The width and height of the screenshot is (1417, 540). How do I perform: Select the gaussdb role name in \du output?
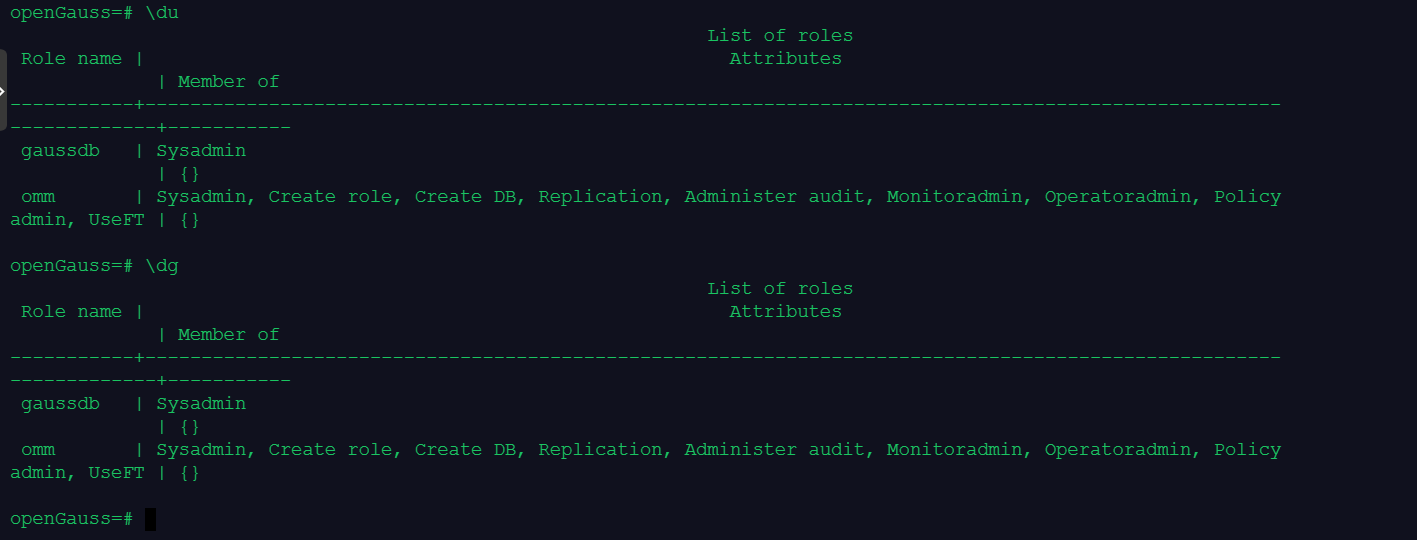click(60, 151)
